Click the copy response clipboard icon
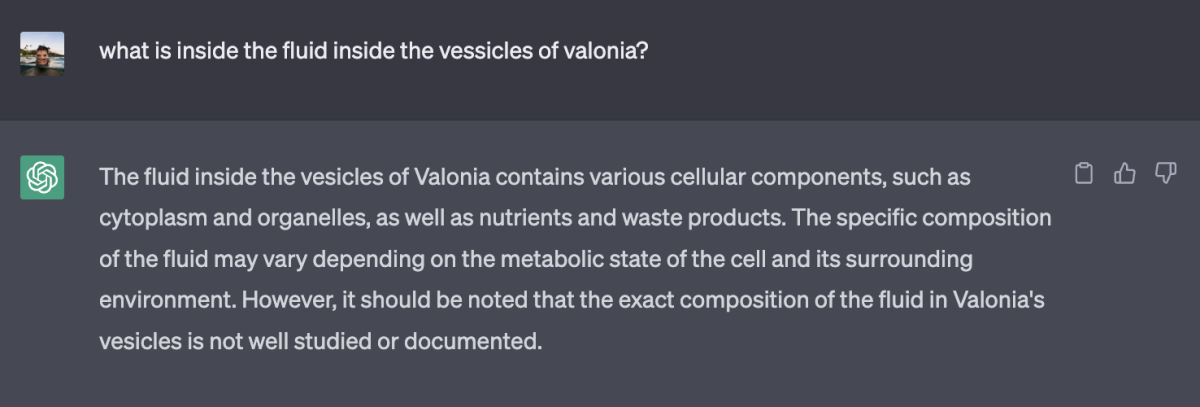The height and width of the screenshot is (407, 1200). tap(1083, 174)
